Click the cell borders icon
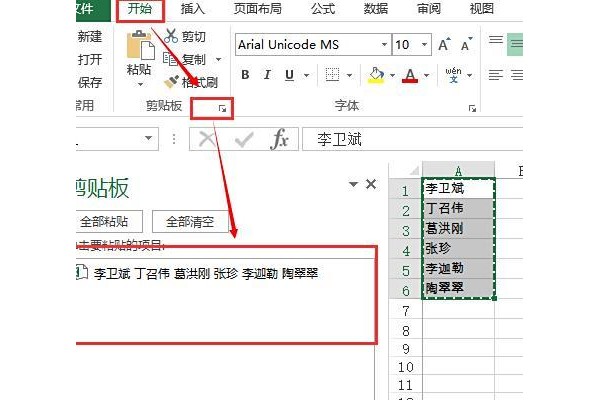The image size is (600, 400). [332, 75]
